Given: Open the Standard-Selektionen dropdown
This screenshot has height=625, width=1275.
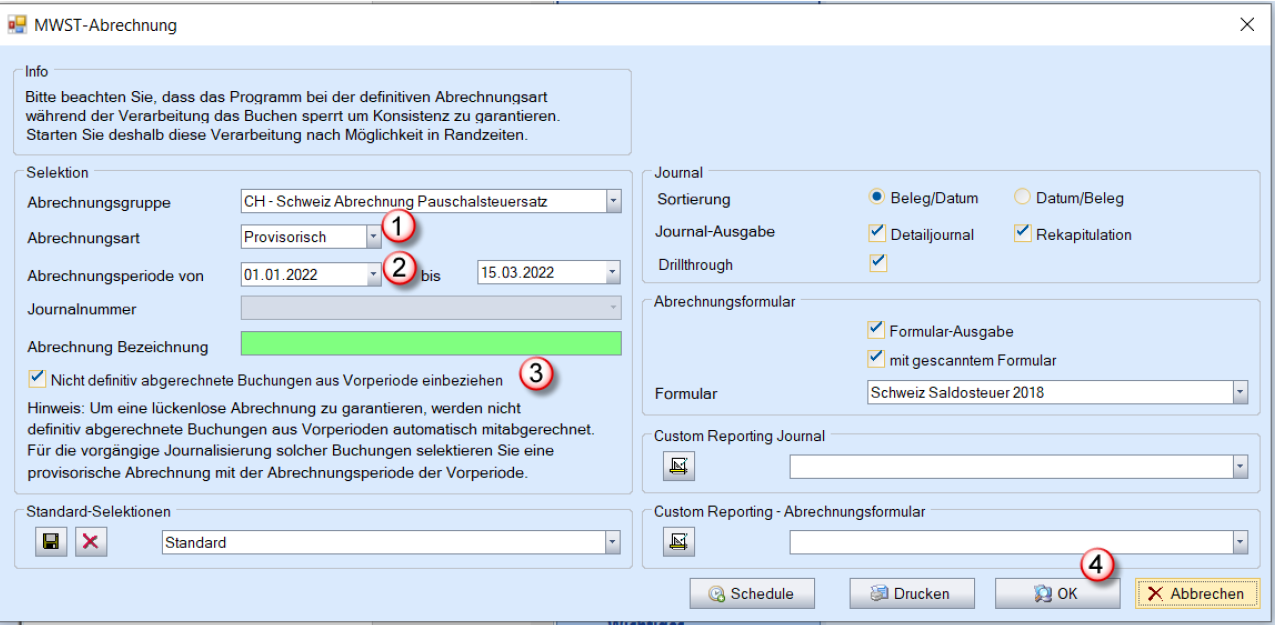Looking at the screenshot, I should pos(613,542).
